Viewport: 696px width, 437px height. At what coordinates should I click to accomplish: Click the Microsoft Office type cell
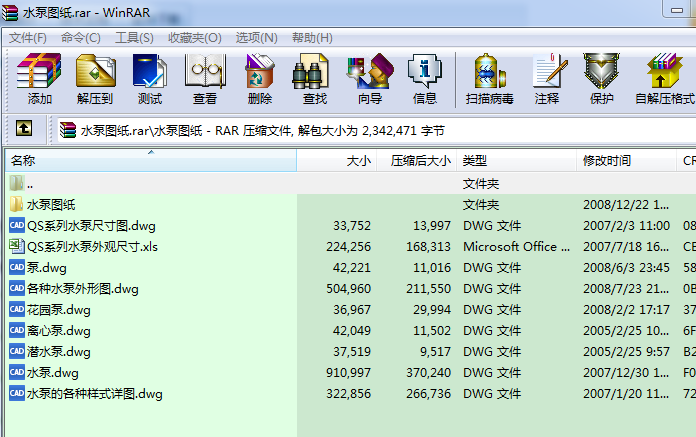[x=516, y=247]
